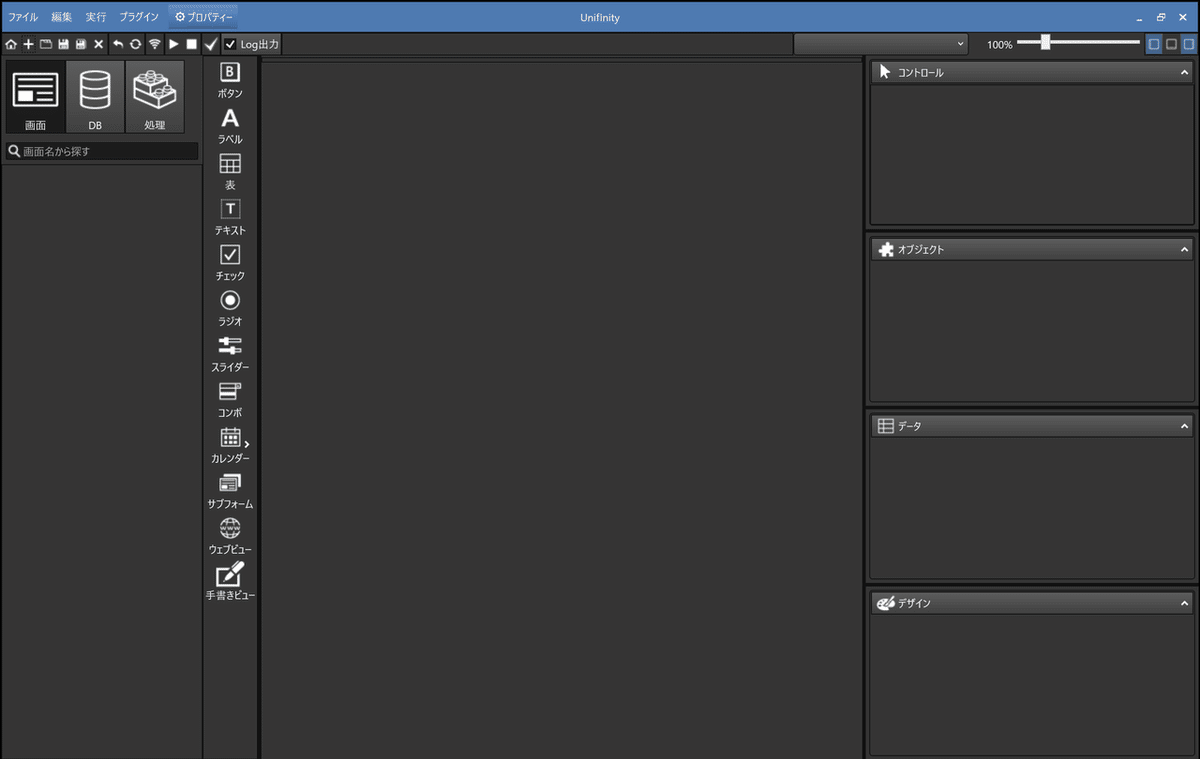This screenshot has width=1200, height=759.
Task: Select the チェック checkbox control tool
Action: tap(230, 263)
